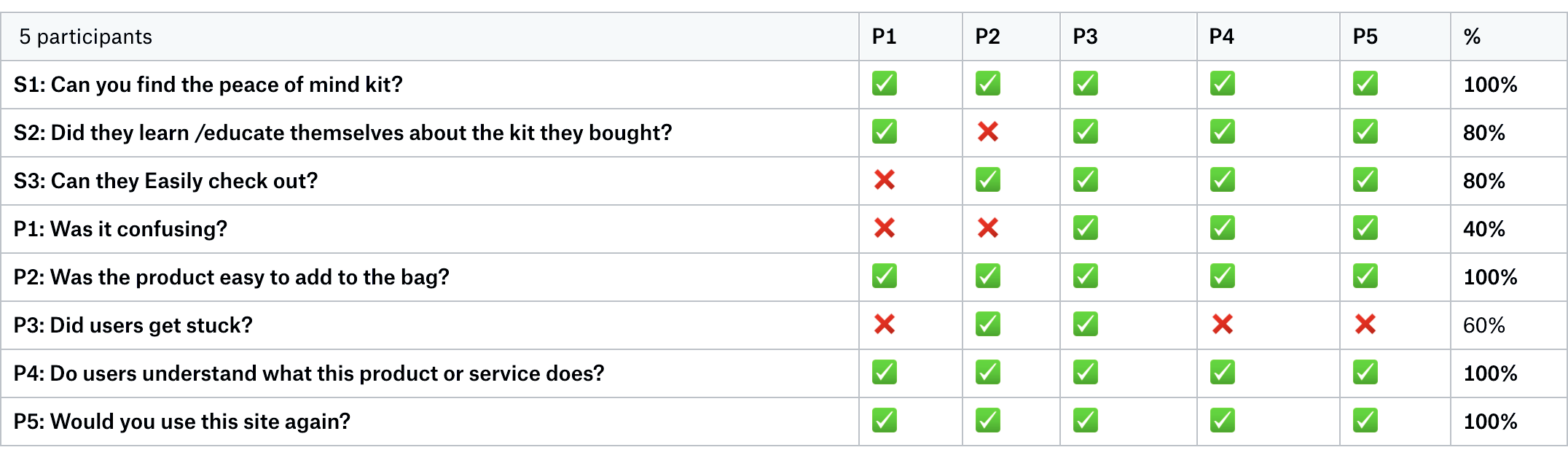Click the '5 participants' header cell
1568x458 pixels.
point(430,36)
